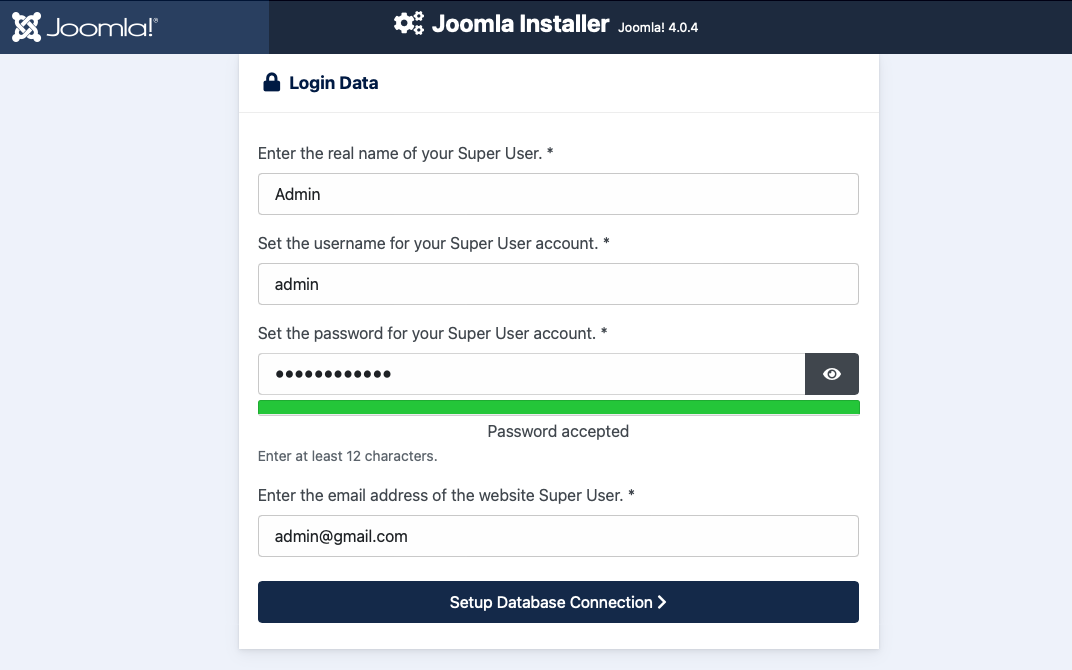Screen dimensions: 1072x670
Task: Click the email address field label
Action: pos(446,496)
